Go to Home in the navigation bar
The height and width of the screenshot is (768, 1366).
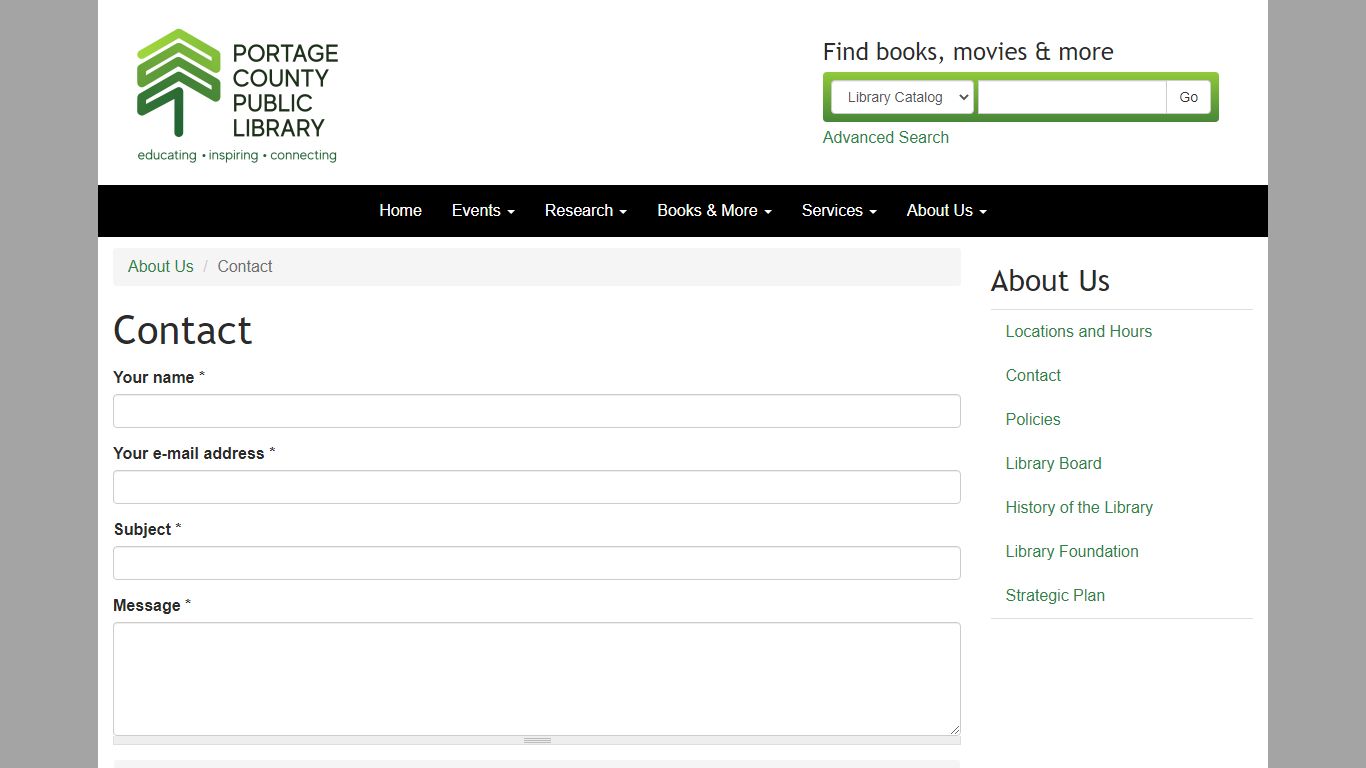tap(400, 210)
